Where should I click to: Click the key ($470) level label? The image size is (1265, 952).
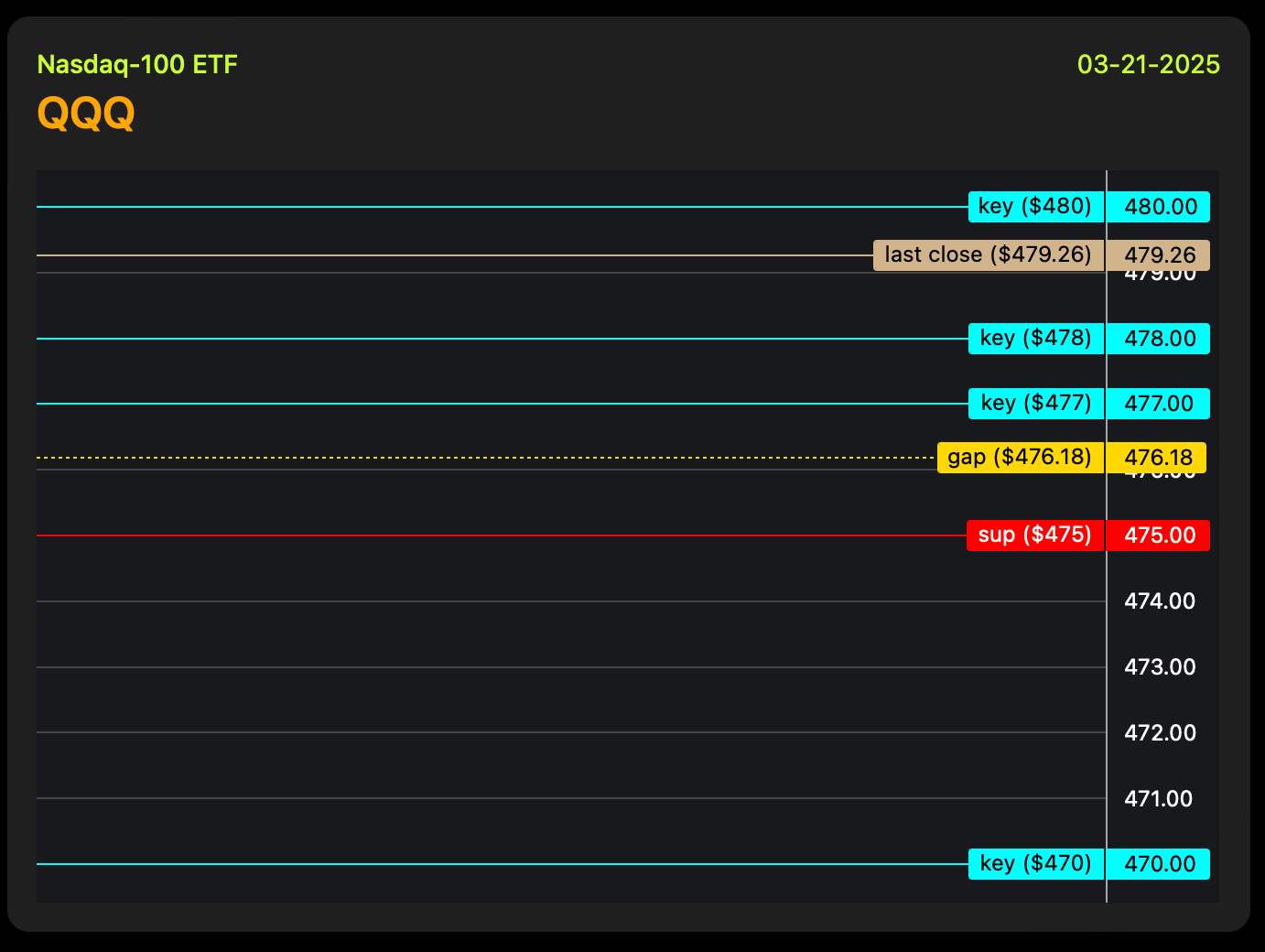click(x=1036, y=864)
